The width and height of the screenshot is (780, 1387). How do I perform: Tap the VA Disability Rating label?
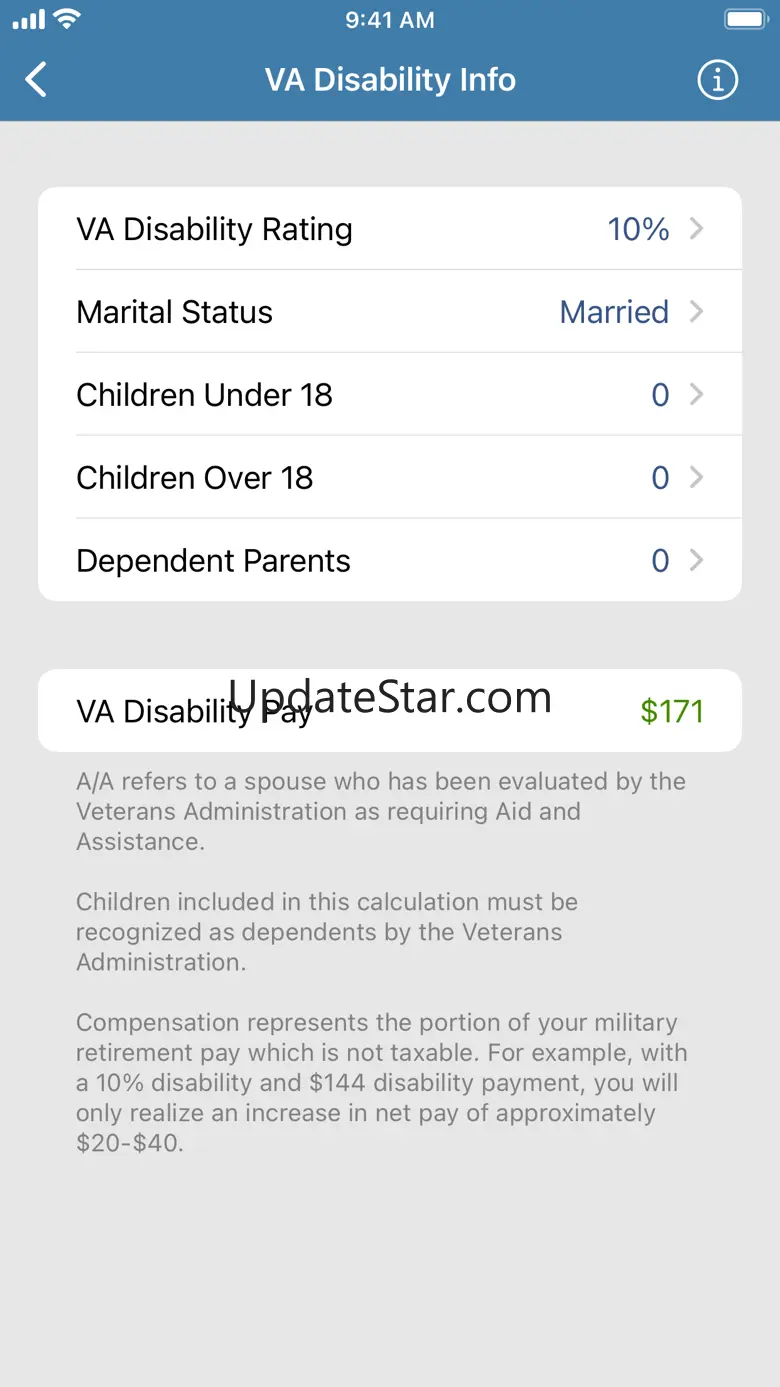click(x=214, y=229)
